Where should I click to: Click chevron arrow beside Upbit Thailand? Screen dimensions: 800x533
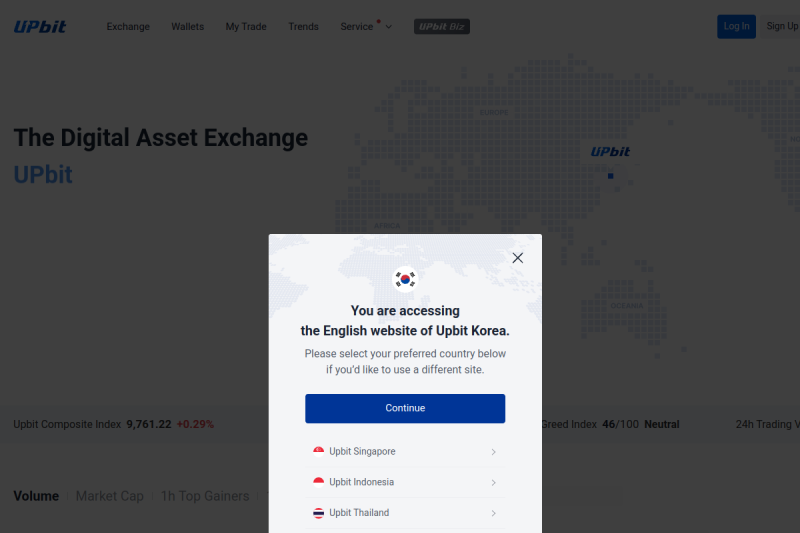coord(493,513)
